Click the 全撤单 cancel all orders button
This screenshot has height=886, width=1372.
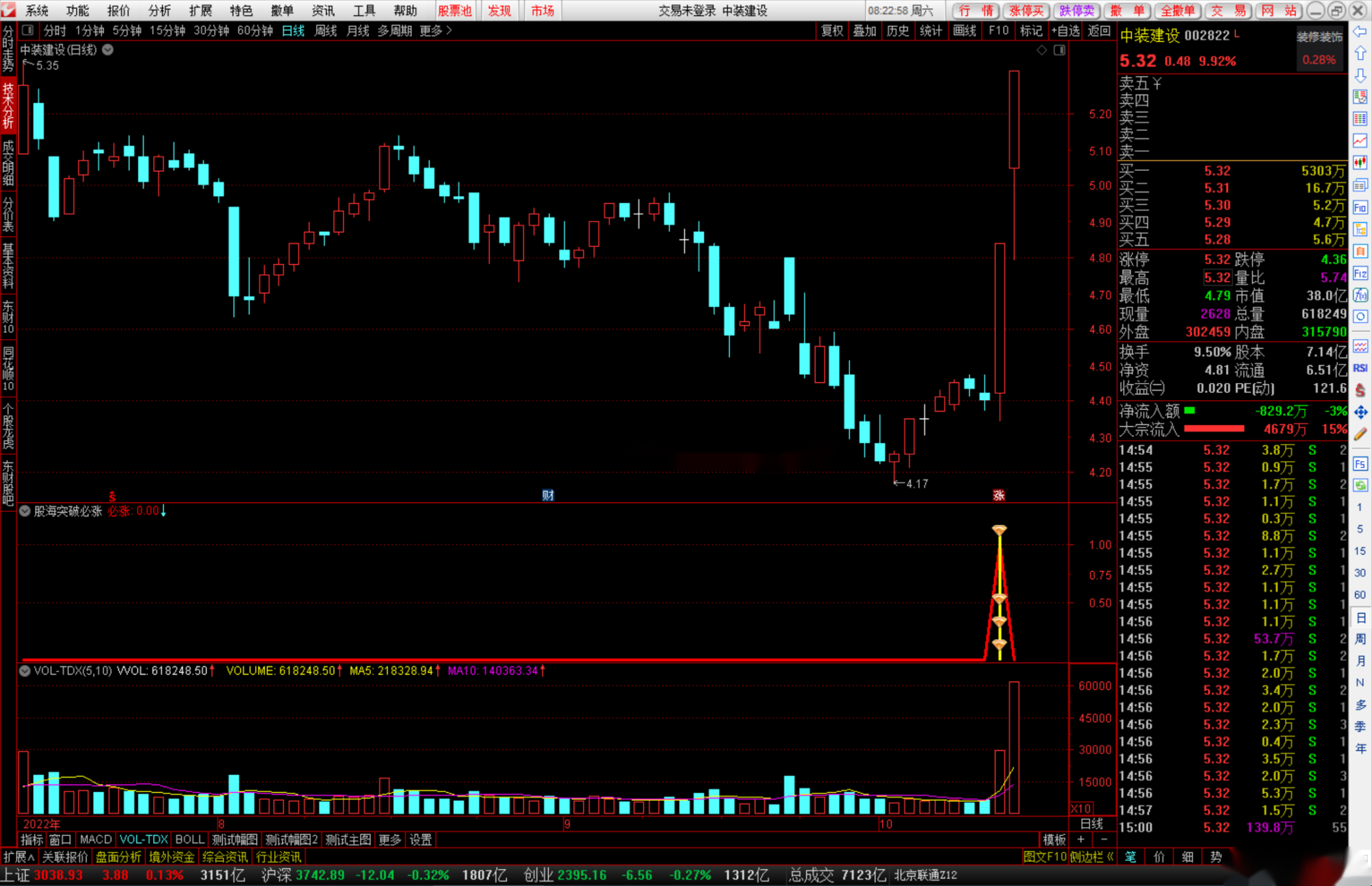coord(1177,10)
